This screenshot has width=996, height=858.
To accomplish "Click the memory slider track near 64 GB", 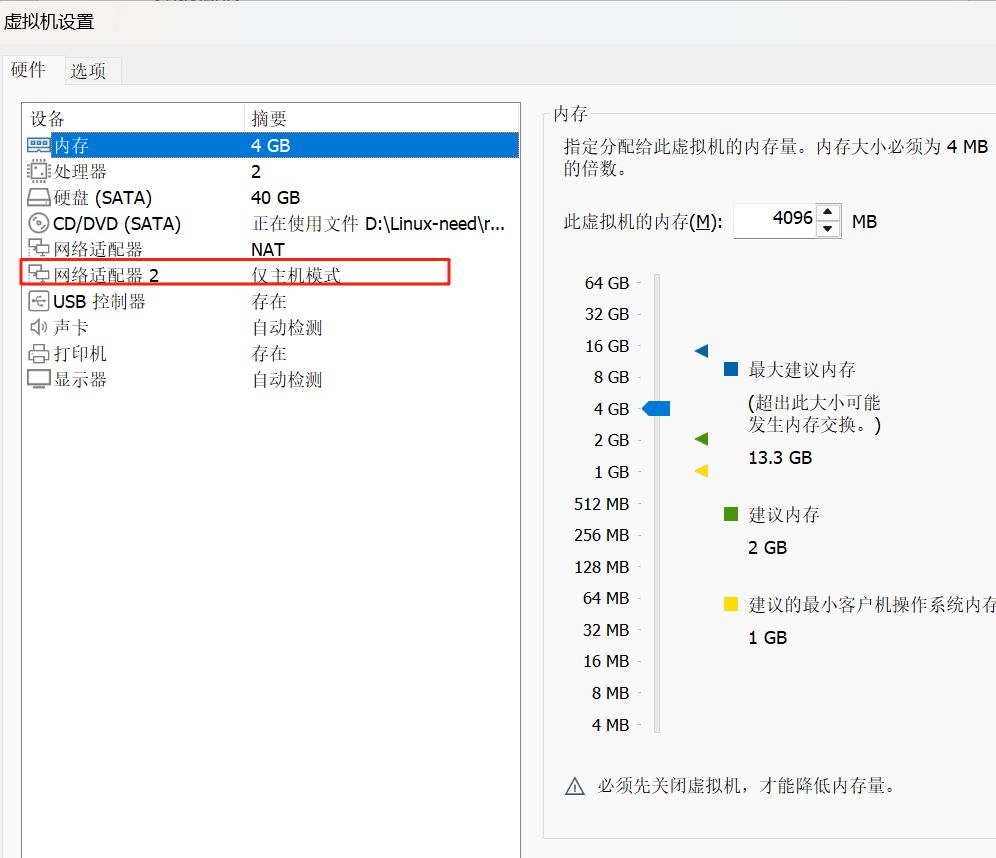I will pos(657,283).
